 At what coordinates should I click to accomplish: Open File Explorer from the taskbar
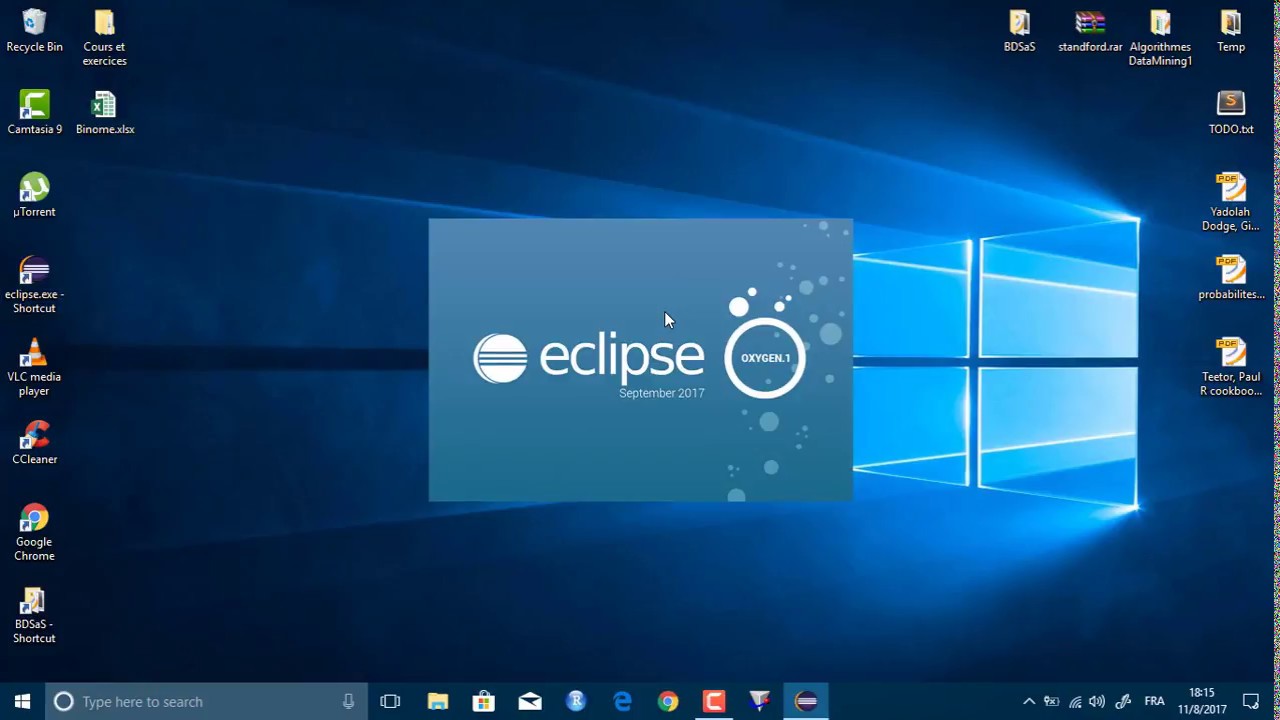[x=437, y=701]
